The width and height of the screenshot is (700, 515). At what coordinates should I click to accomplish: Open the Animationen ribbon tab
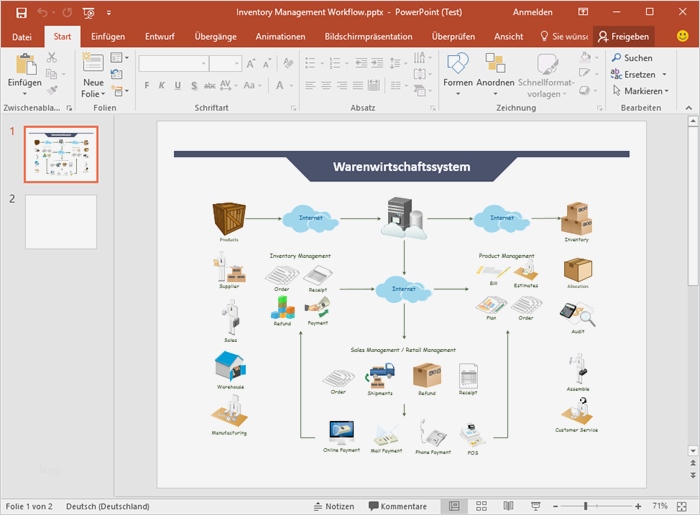click(x=280, y=36)
